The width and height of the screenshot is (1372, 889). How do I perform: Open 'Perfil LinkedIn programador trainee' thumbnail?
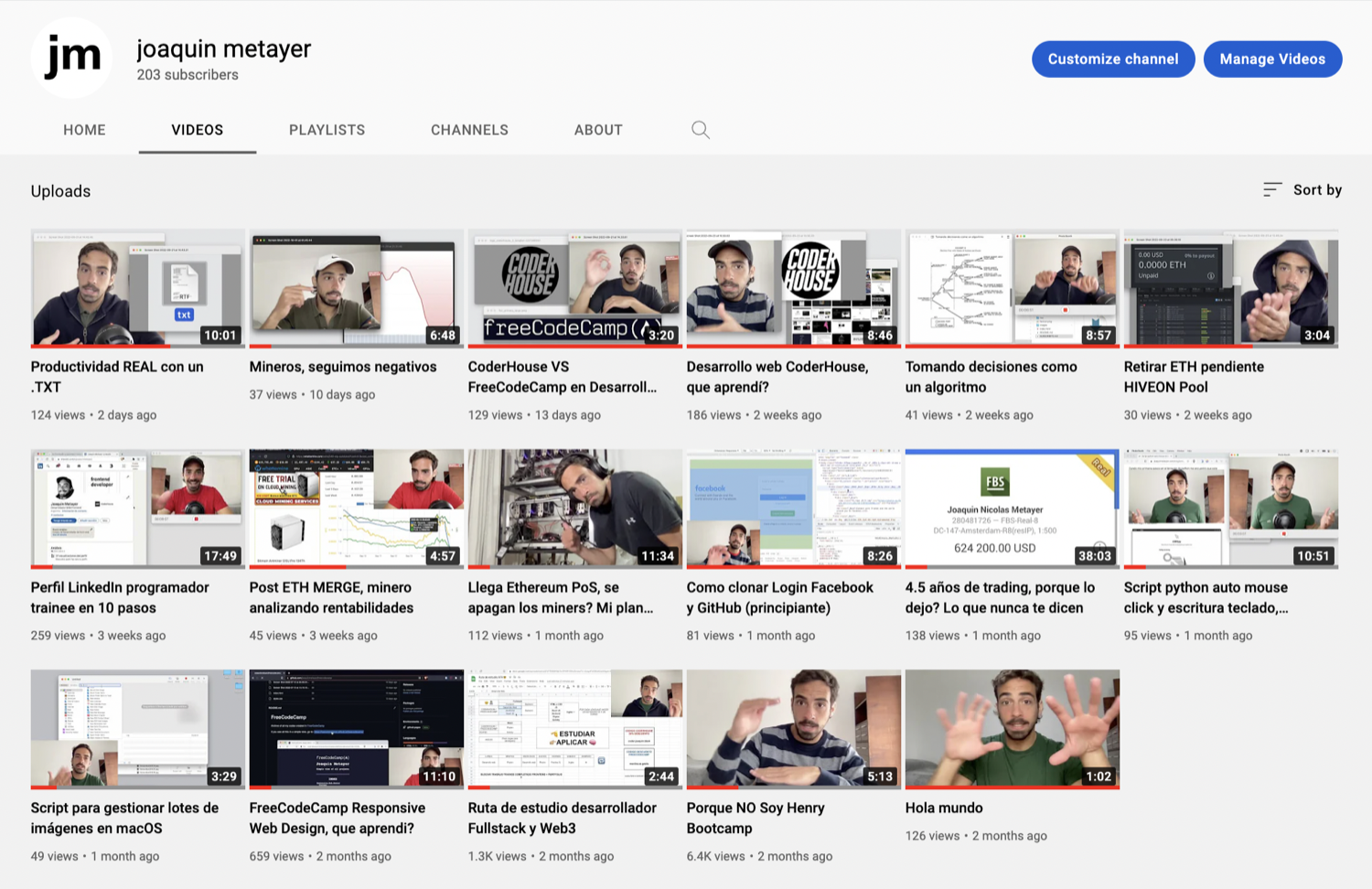tap(137, 508)
